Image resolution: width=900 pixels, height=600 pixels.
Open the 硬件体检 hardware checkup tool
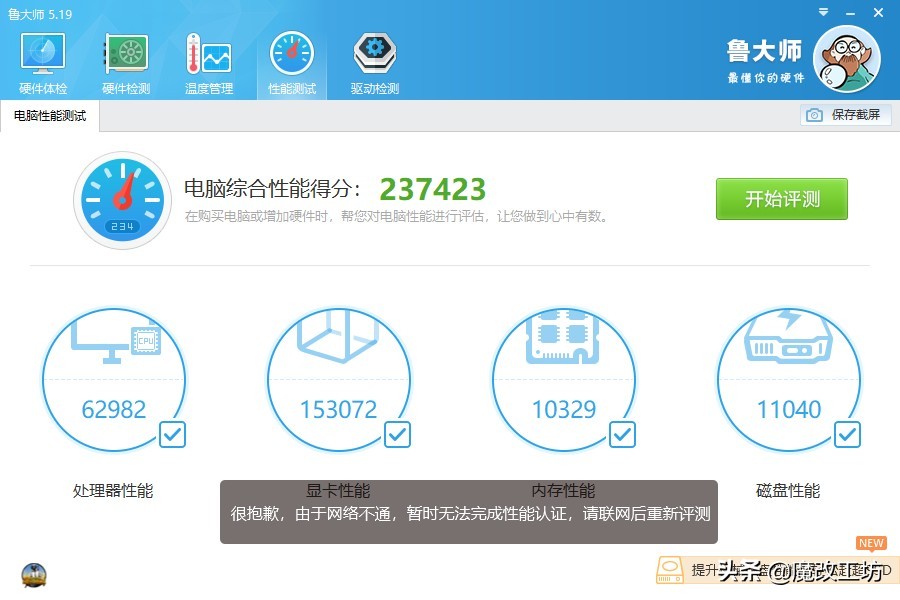41,60
